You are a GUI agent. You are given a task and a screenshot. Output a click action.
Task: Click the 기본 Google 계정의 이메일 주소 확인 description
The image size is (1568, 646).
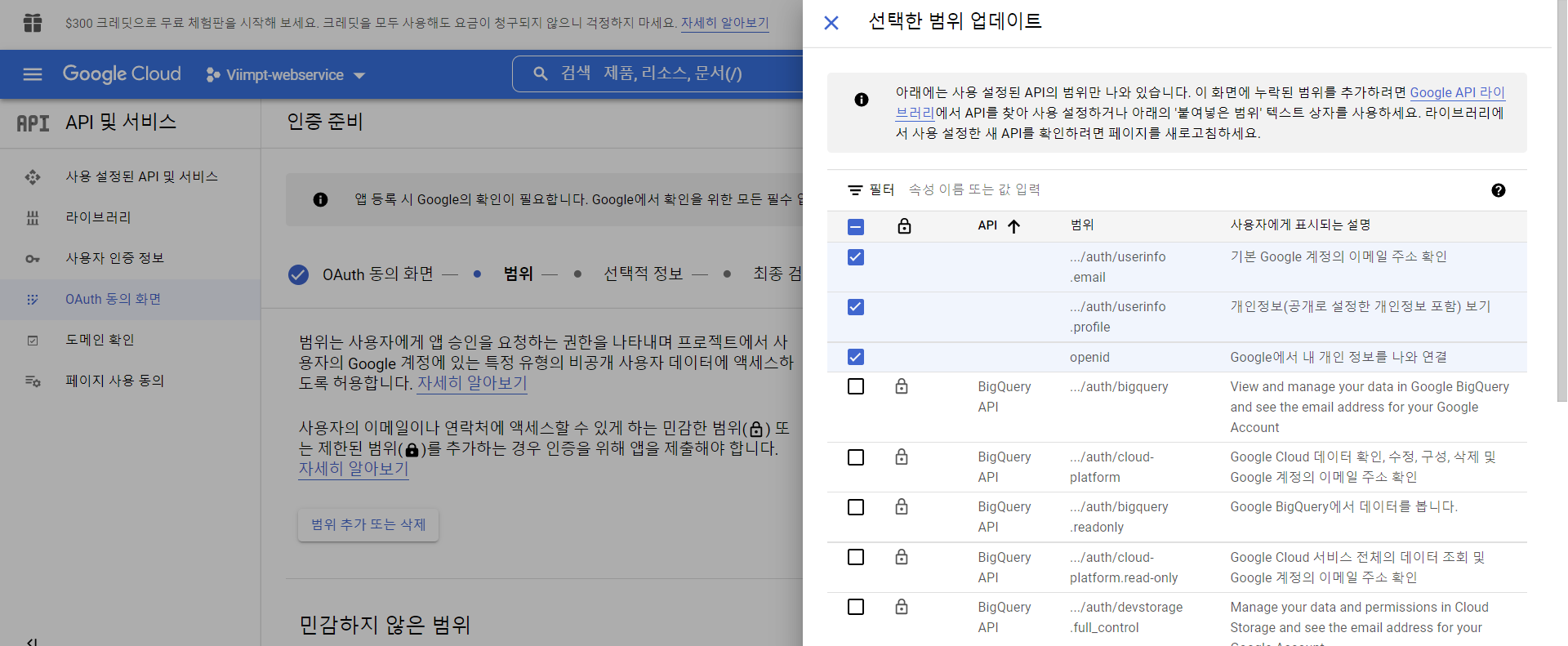point(1339,256)
